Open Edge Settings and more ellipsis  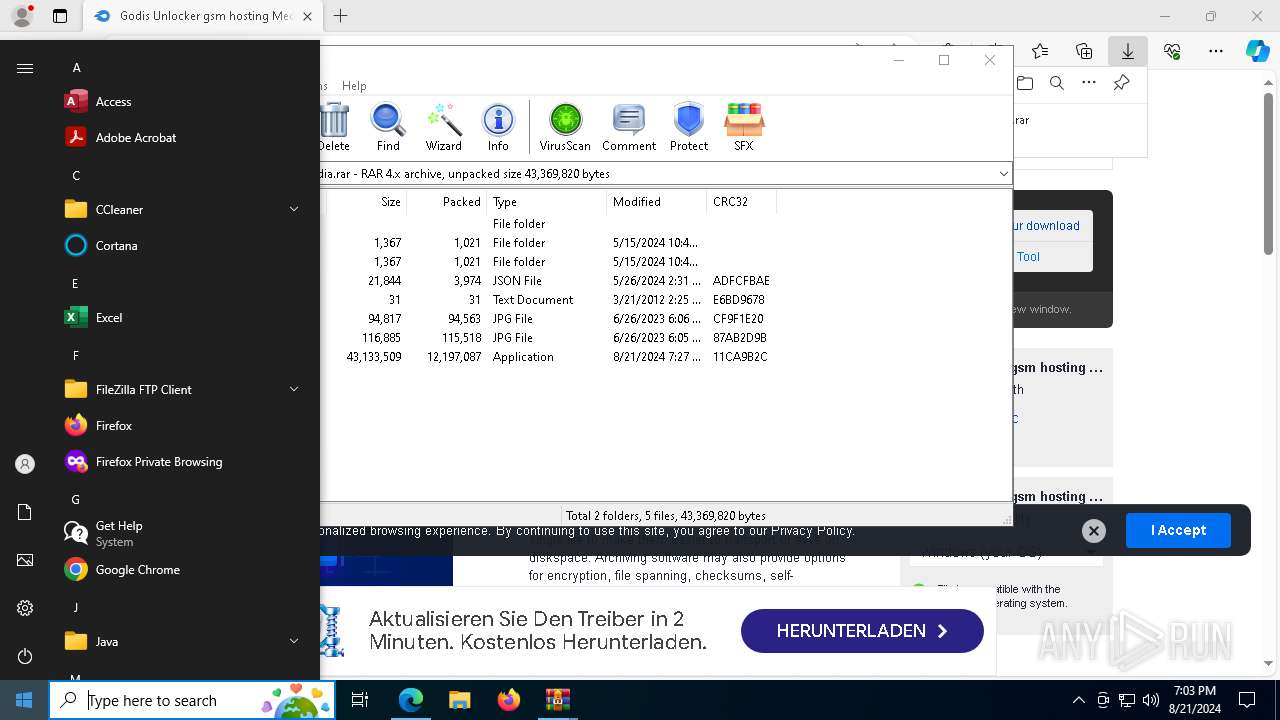point(1216,51)
